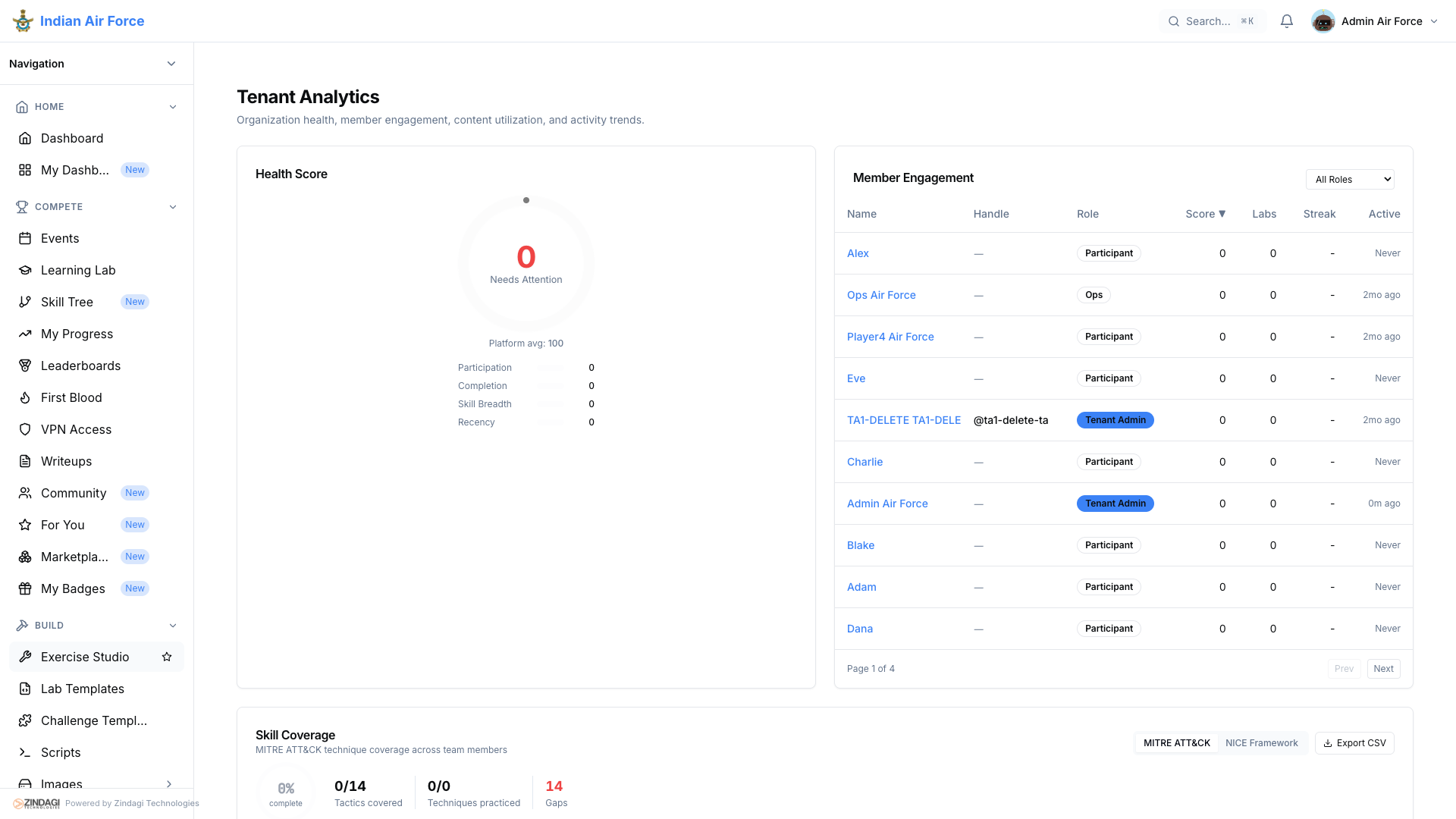Click the Skill Tree branch icon
Image resolution: width=1456 pixels, height=819 pixels.
(x=25, y=302)
